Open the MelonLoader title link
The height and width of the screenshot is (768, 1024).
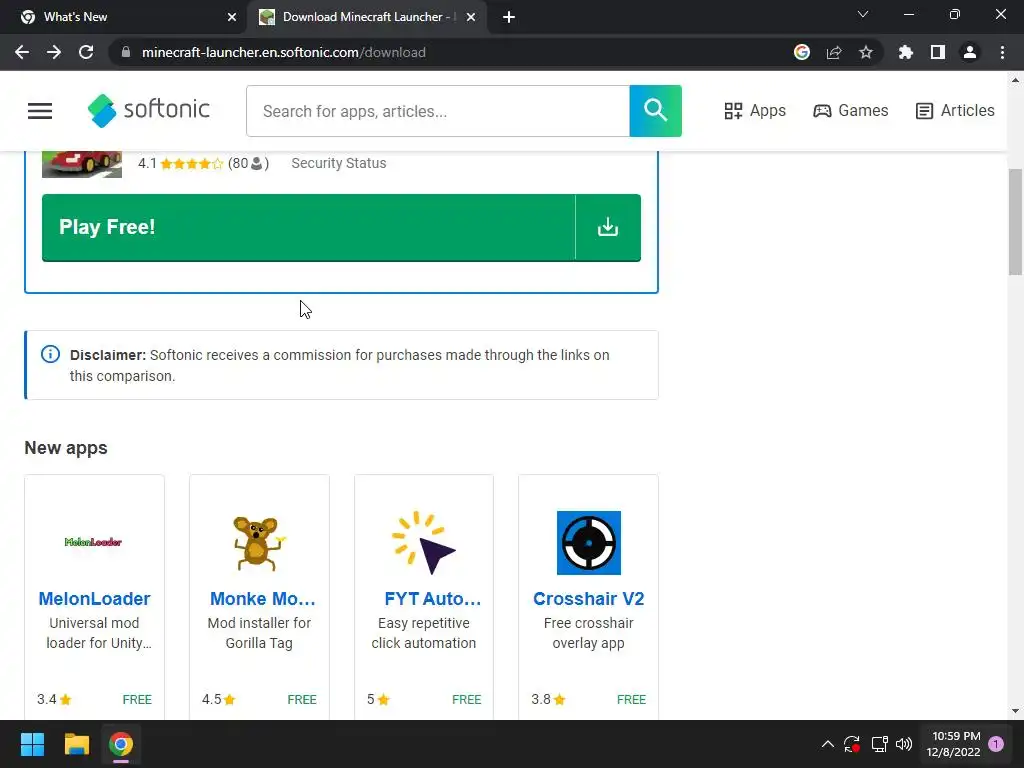(95, 599)
